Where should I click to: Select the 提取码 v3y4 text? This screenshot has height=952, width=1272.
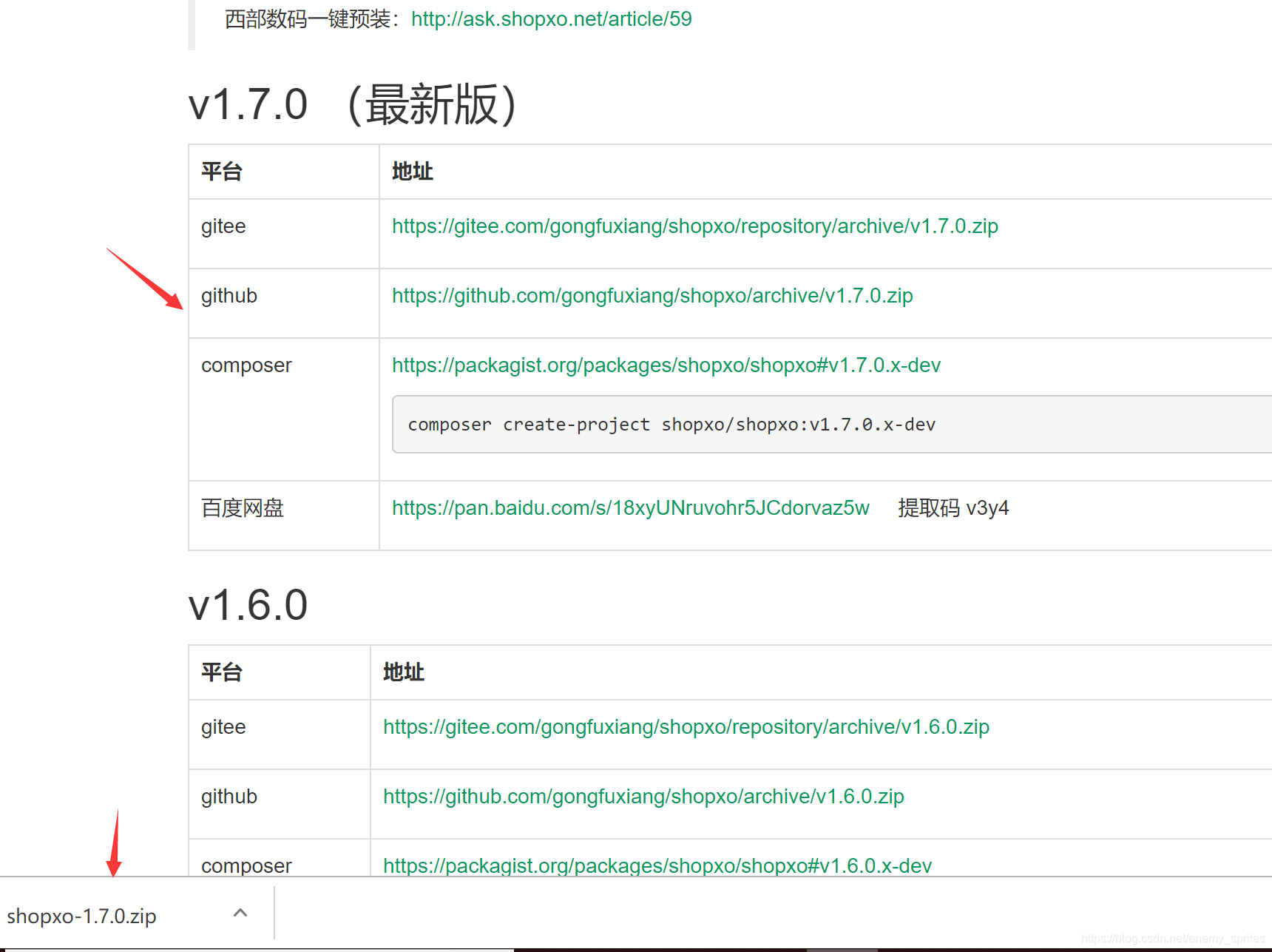click(x=953, y=508)
